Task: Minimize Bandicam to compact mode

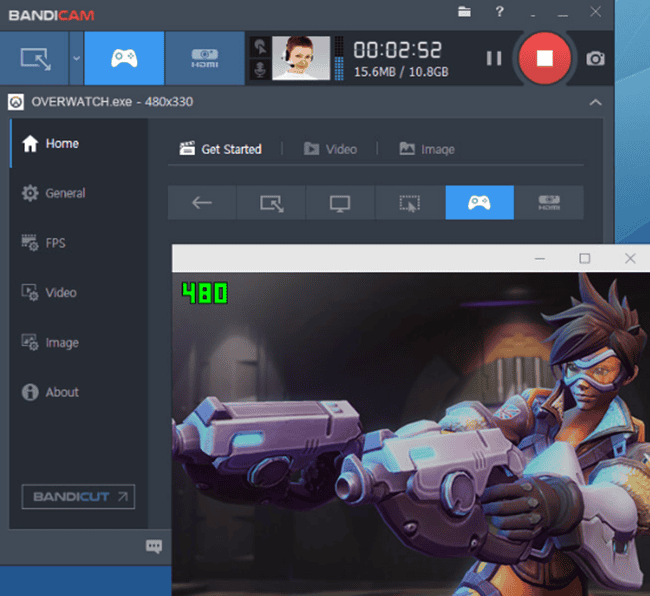Action: point(533,15)
